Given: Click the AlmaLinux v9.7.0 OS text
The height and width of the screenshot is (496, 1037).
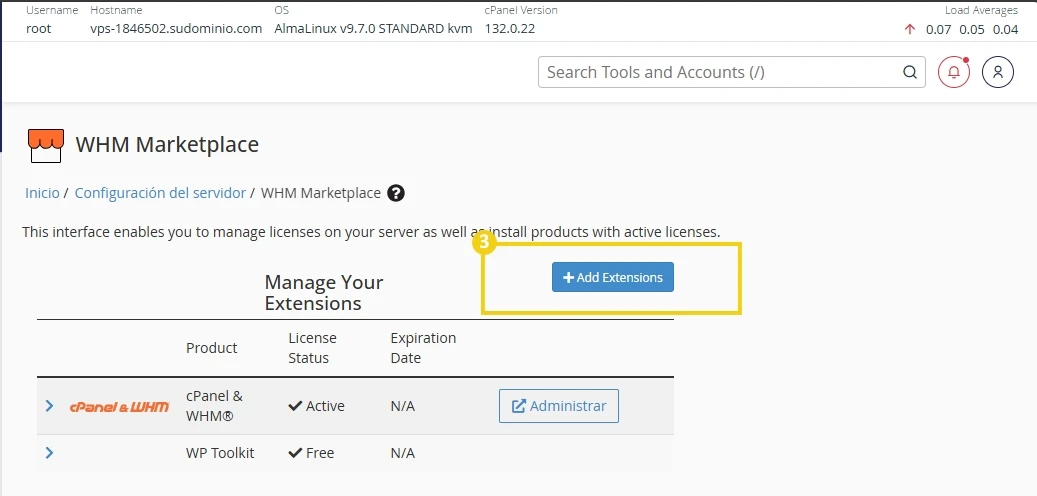Looking at the screenshot, I should (374, 29).
